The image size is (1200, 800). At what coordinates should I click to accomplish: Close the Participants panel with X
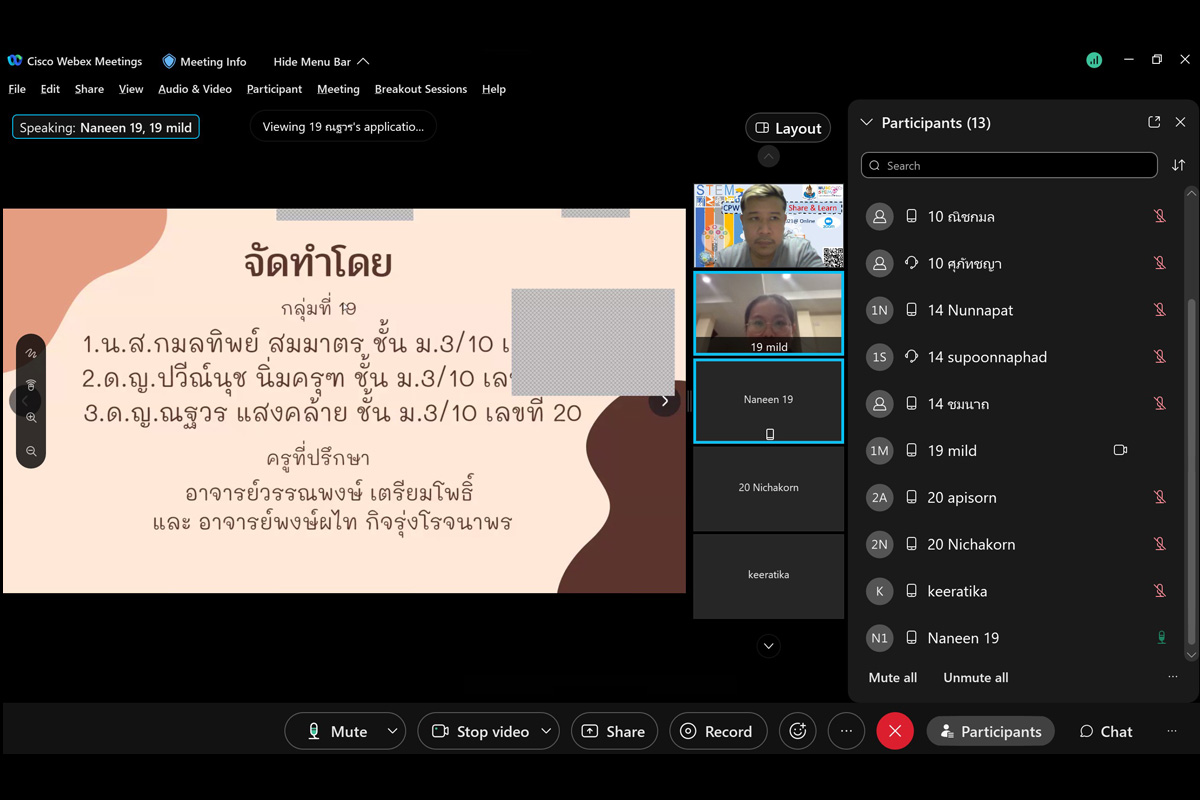click(1180, 122)
